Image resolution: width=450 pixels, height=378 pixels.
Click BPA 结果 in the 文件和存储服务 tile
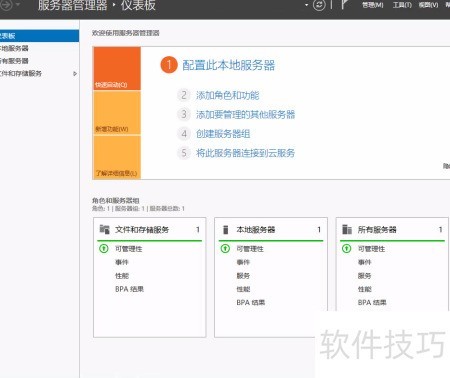[129, 289]
